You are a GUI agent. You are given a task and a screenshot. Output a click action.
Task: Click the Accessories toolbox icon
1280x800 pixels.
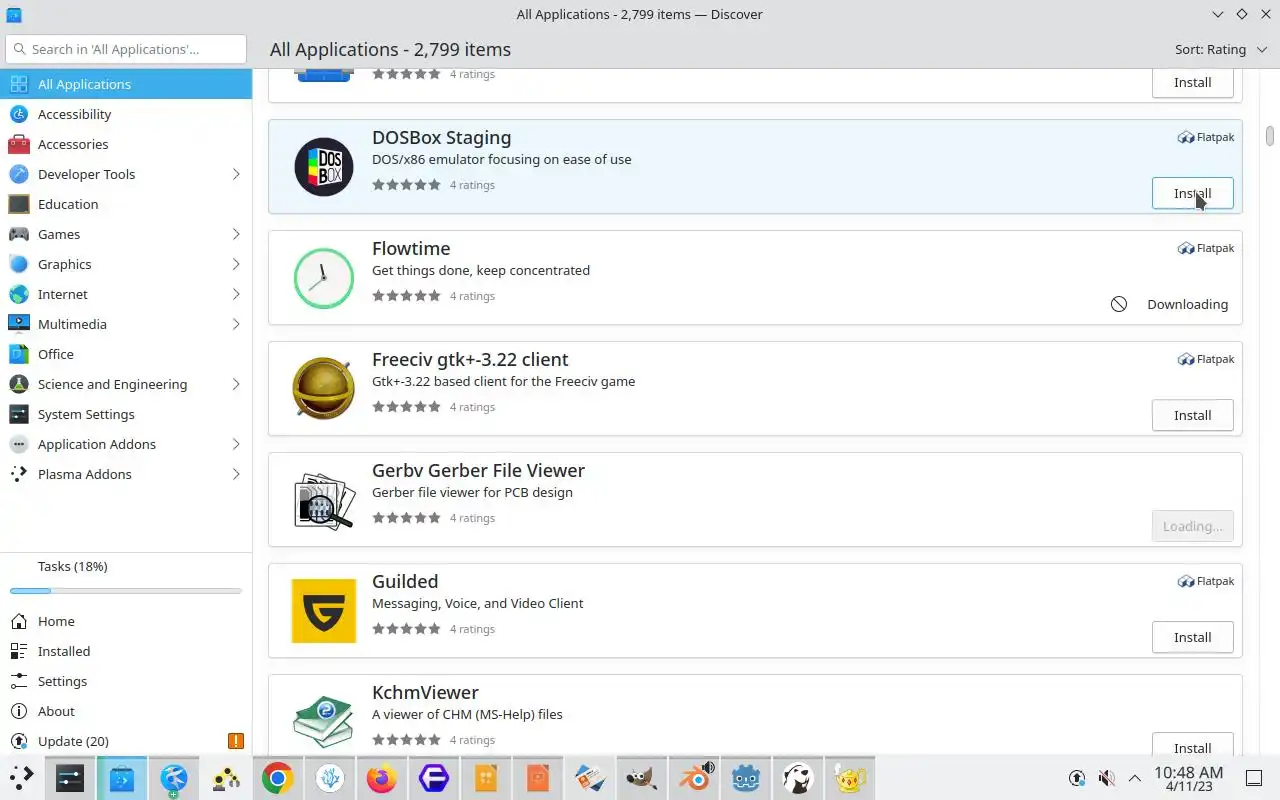(x=18, y=144)
